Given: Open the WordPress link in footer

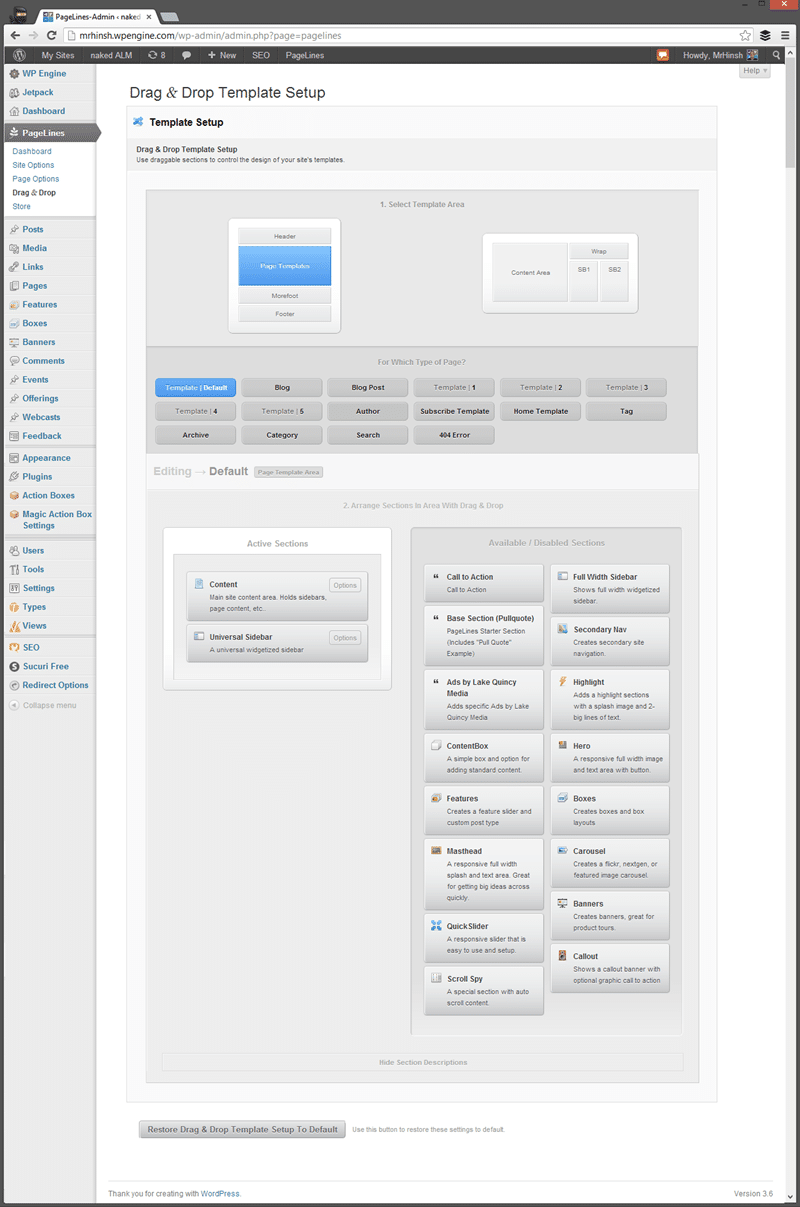Looking at the screenshot, I should [220, 1193].
